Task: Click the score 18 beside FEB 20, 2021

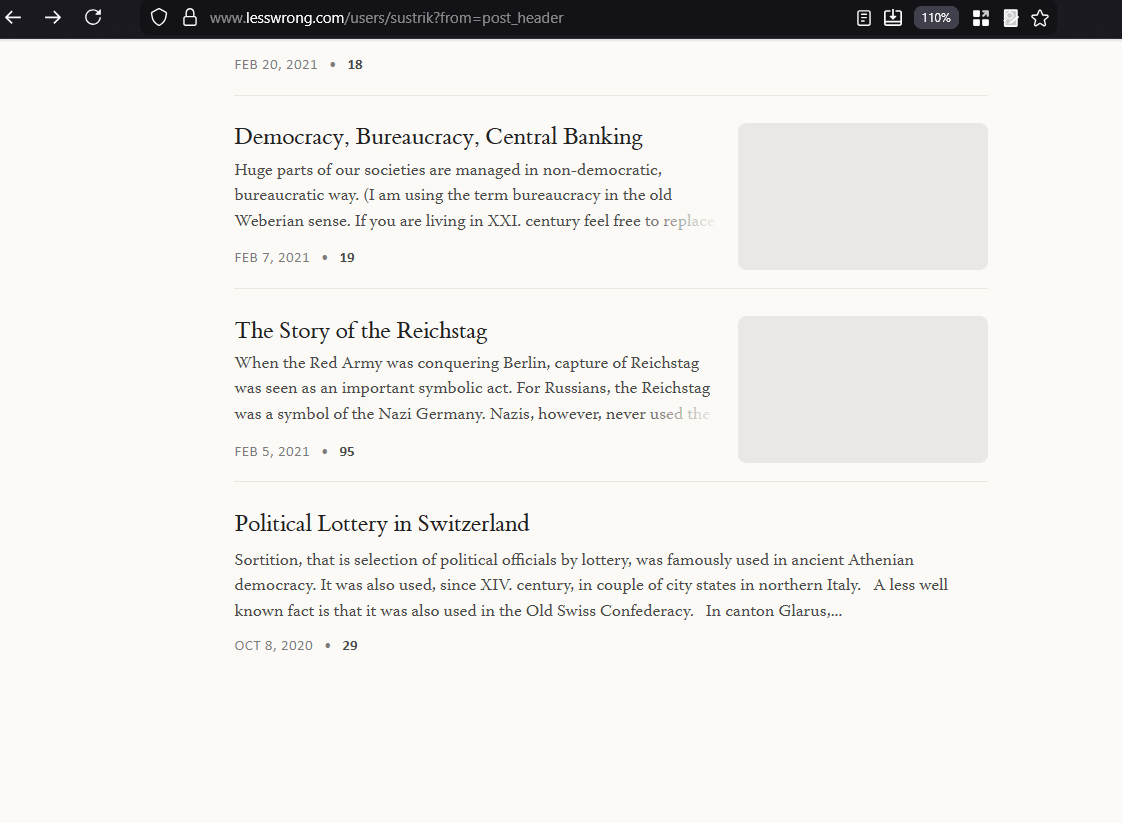Action: (x=355, y=64)
